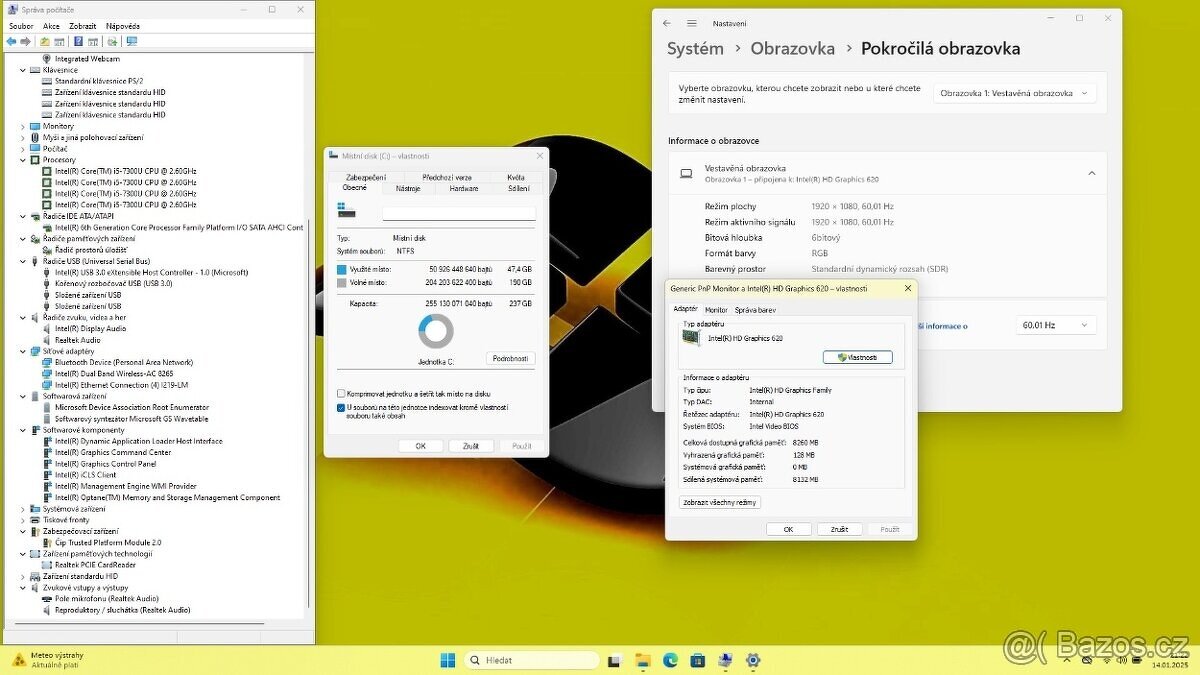Open help via the question mark toolbar icon
Image resolution: width=1200 pixels, height=675 pixels.
click(78, 41)
